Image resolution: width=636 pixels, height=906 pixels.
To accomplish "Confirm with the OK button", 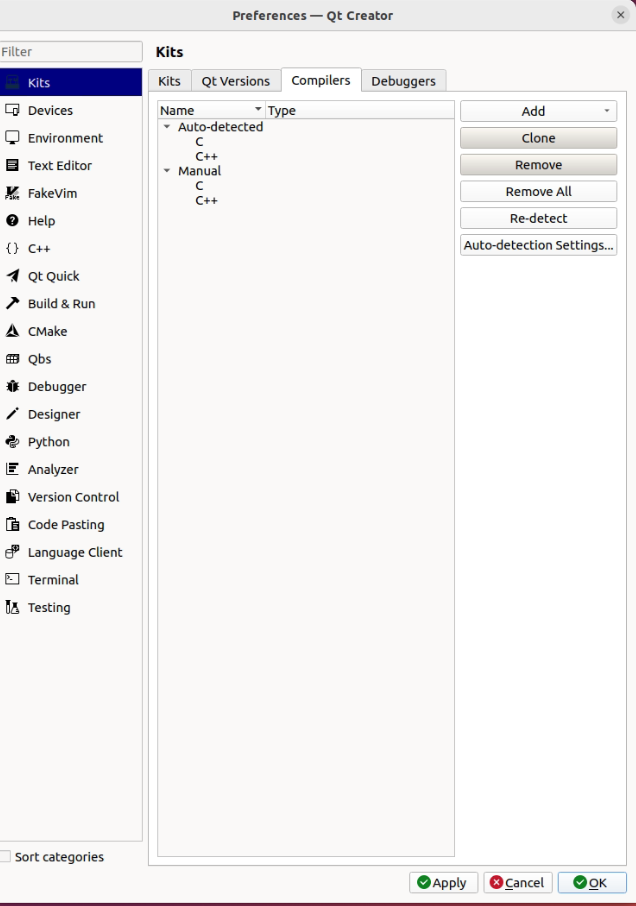I will [592, 882].
